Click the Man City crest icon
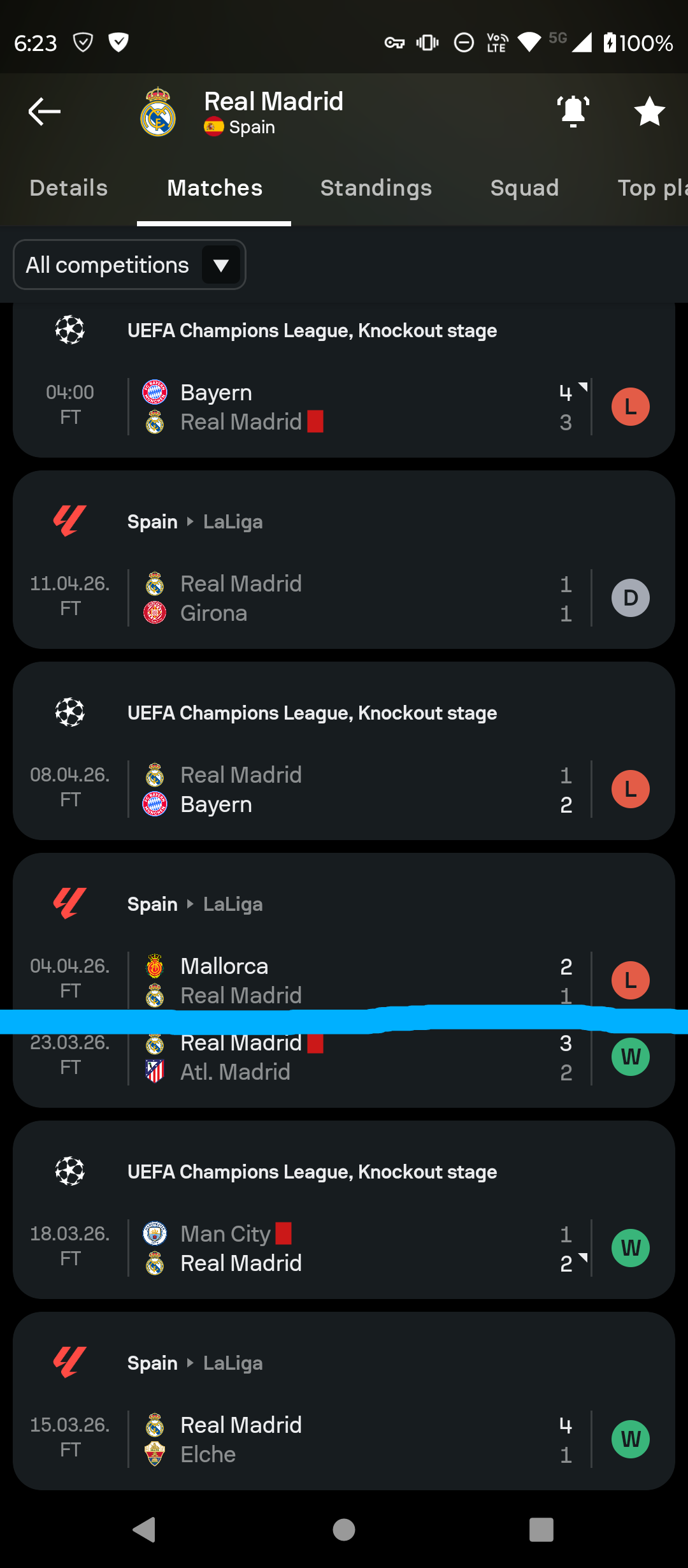The width and height of the screenshot is (688, 1568). pyautogui.click(x=155, y=1233)
